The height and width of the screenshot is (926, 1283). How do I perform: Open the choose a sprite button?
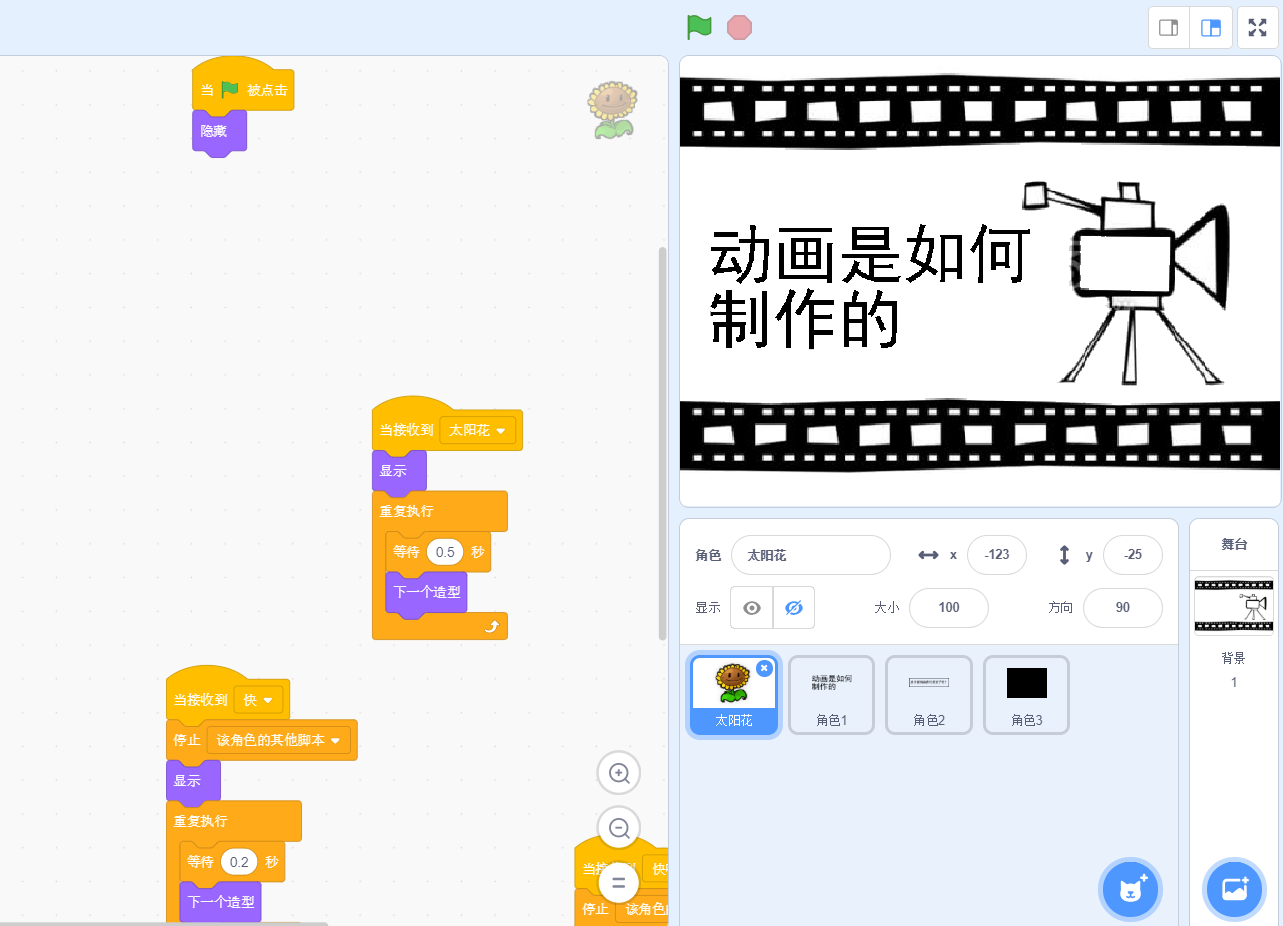(1130, 888)
